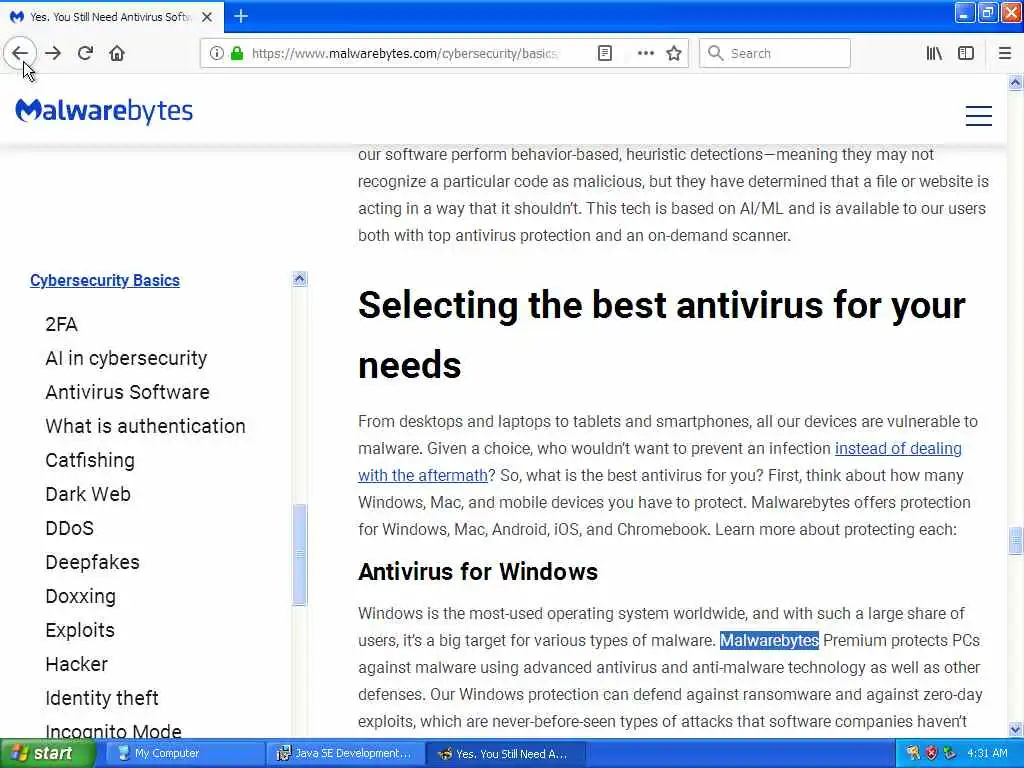The width and height of the screenshot is (1024, 768).
Task: Click the 'Antivirus for Windows' heading
Action: pyautogui.click(x=477, y=571)
